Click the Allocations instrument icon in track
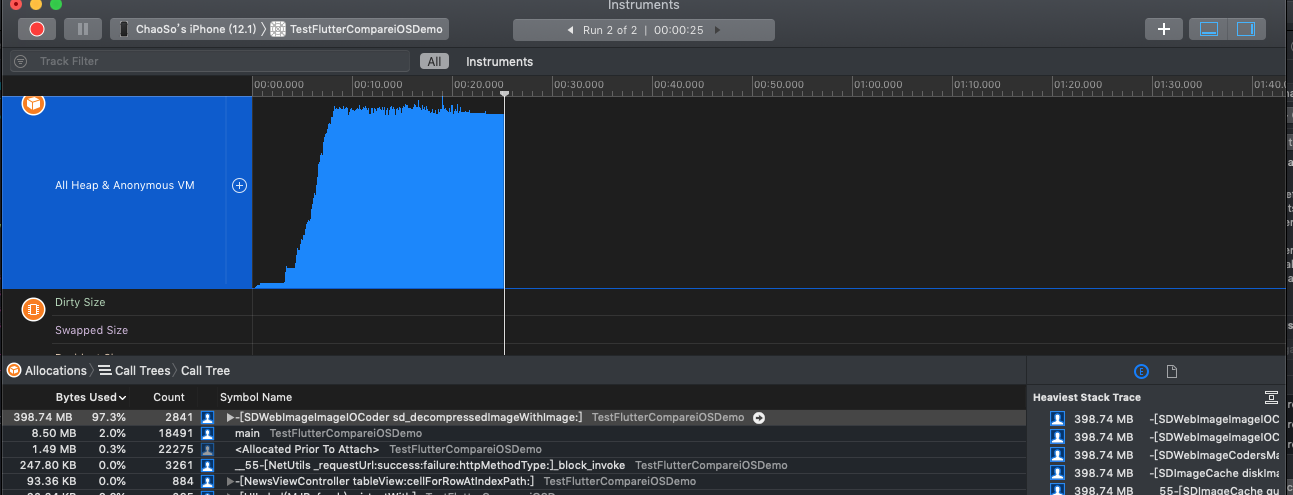The width and height of the screenshot is (1293, 495). click(33, 104)
